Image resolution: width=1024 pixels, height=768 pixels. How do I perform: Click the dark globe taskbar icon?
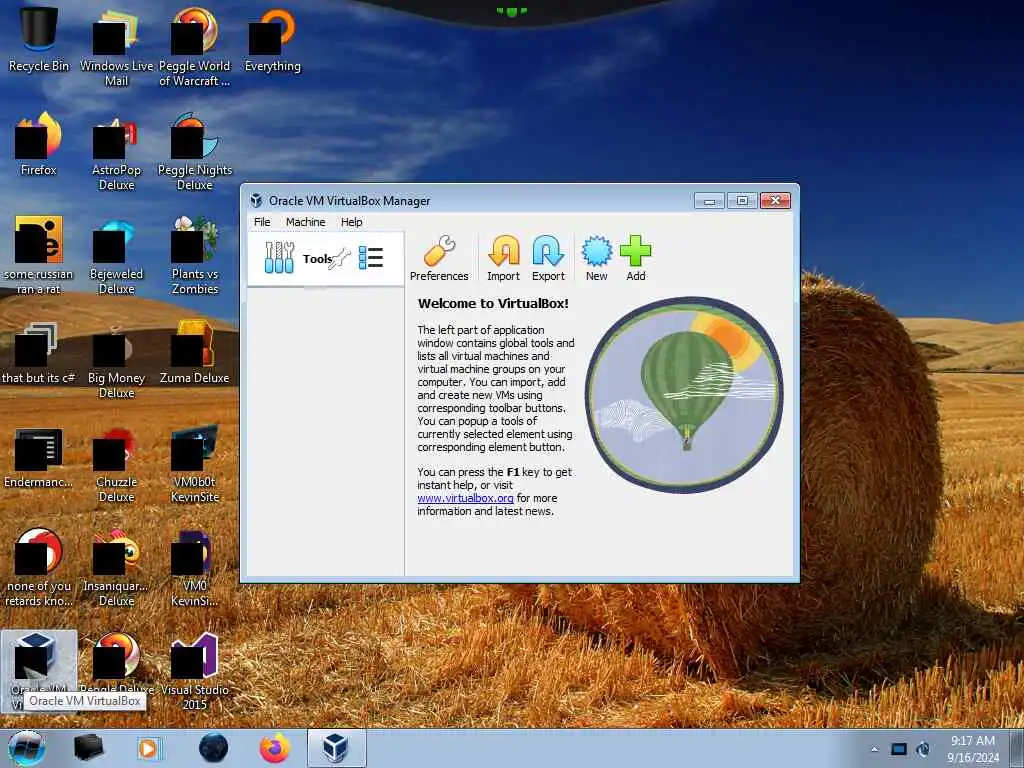point(214,748)
